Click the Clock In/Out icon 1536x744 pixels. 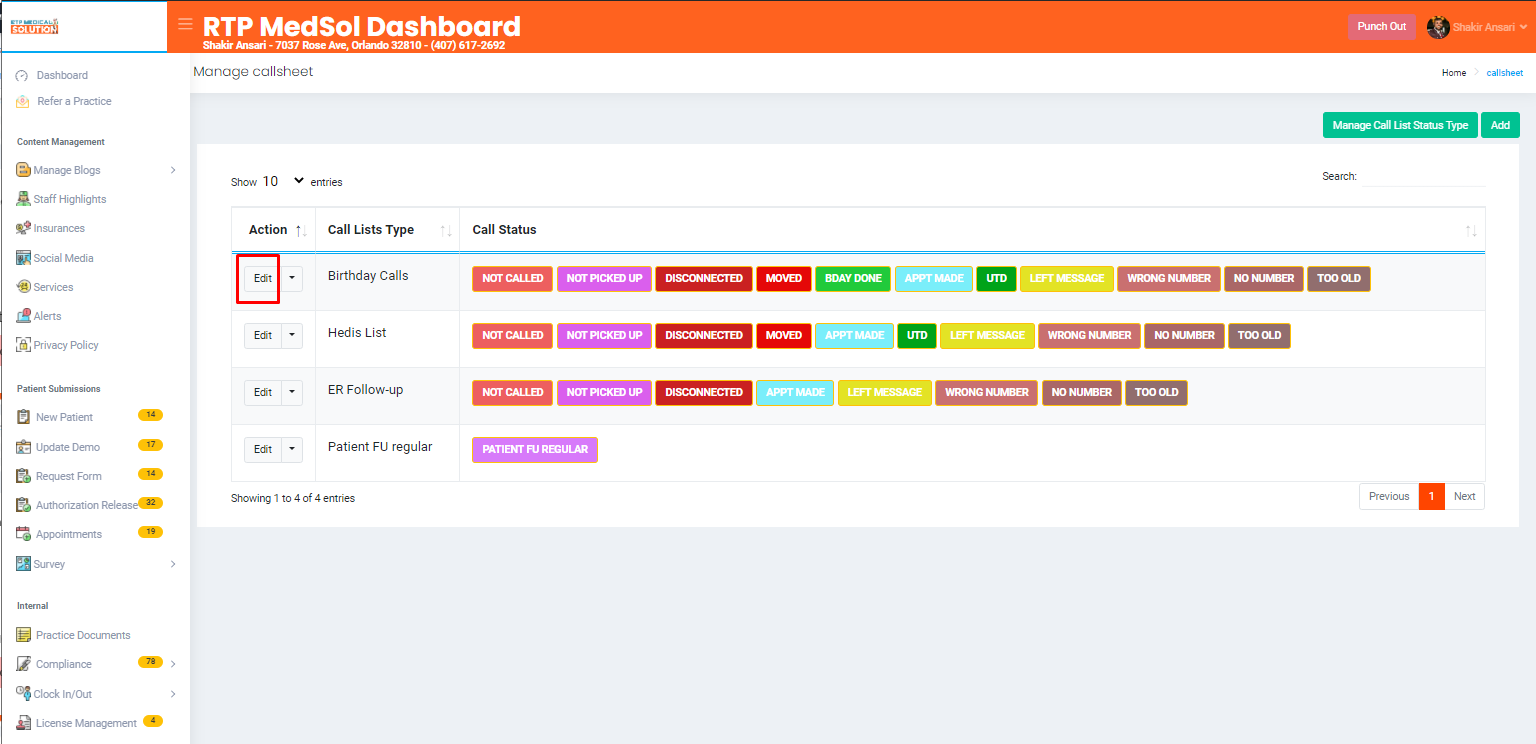pos(23,694)
